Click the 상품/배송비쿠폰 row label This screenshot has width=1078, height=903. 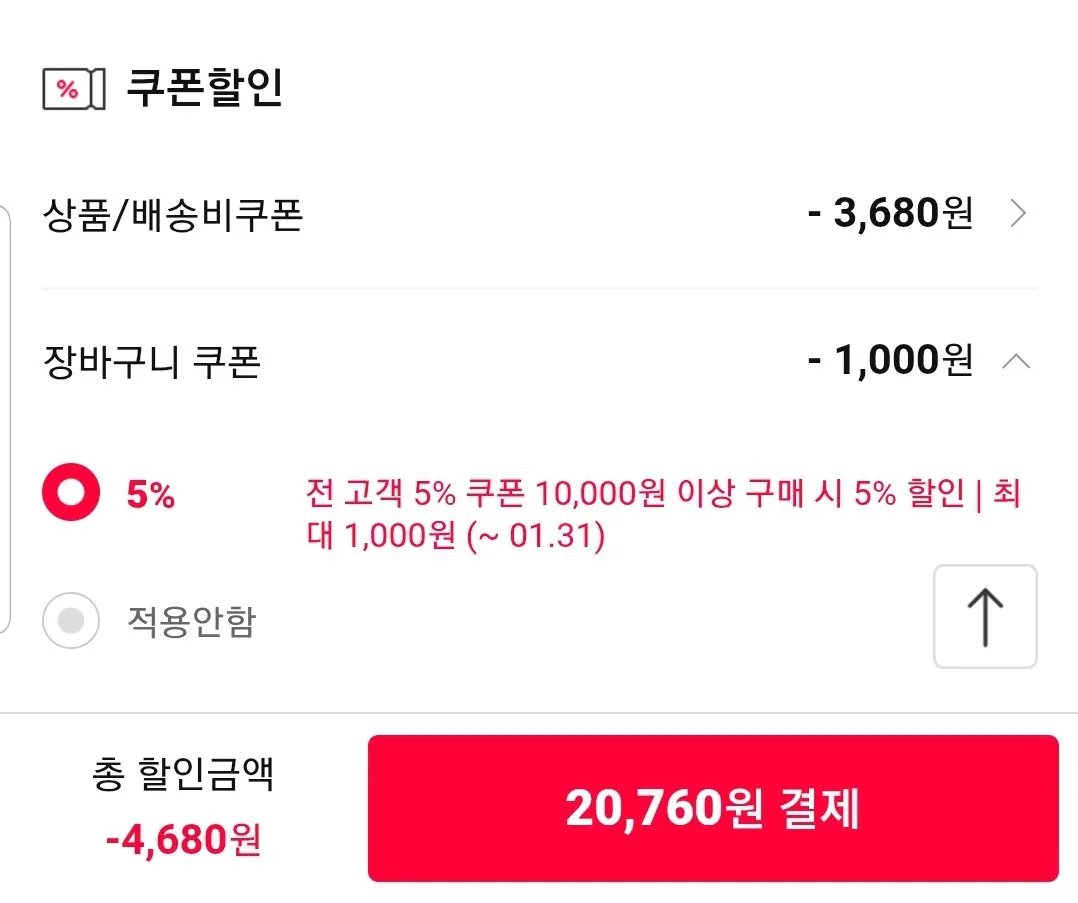pos(174,212)
